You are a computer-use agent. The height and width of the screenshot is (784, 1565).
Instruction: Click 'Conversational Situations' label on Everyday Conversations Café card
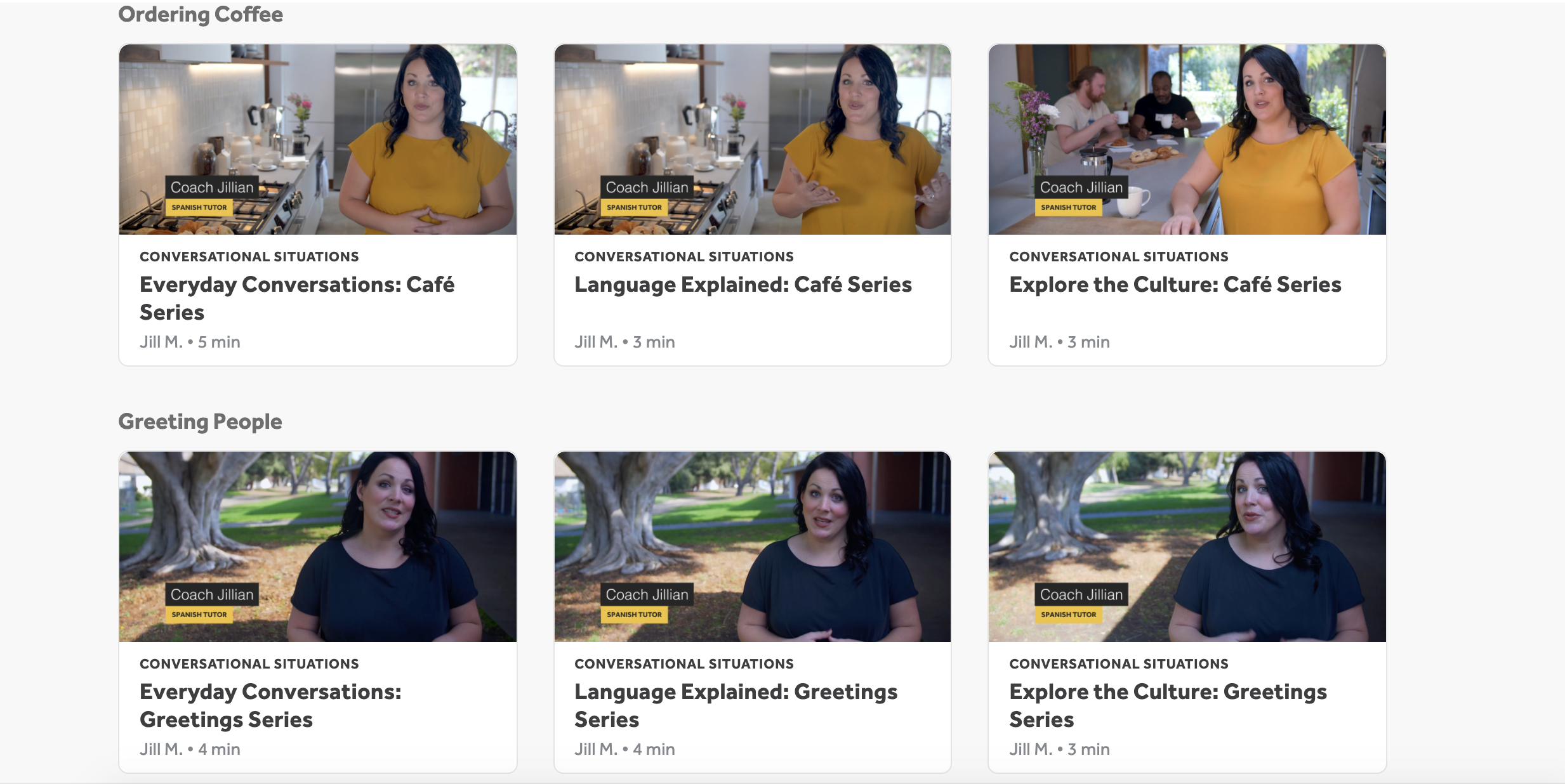click(x=249, y=257)
